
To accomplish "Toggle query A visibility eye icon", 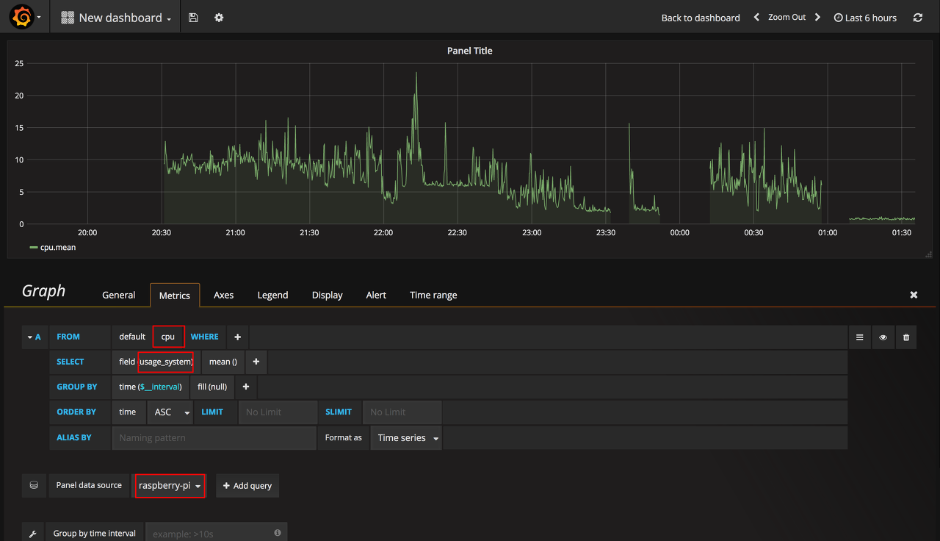I will point(882,338).
